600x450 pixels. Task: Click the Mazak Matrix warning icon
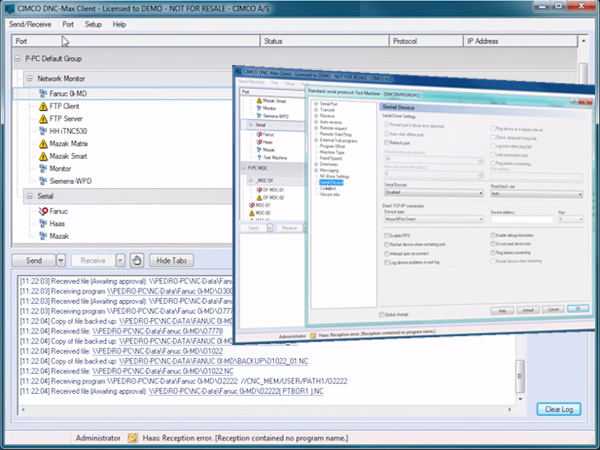(43, 144)
